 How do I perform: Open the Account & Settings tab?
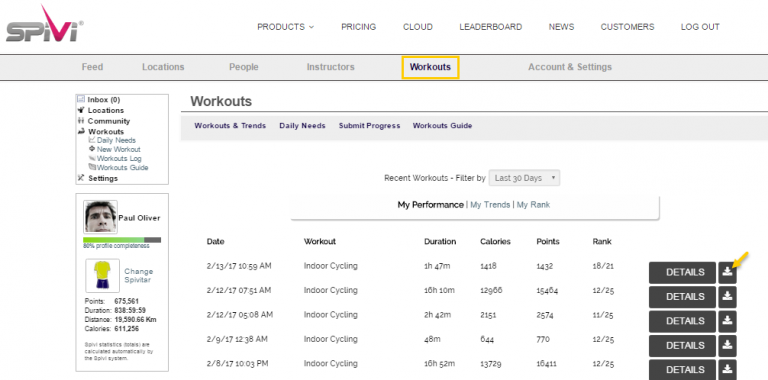570,67
